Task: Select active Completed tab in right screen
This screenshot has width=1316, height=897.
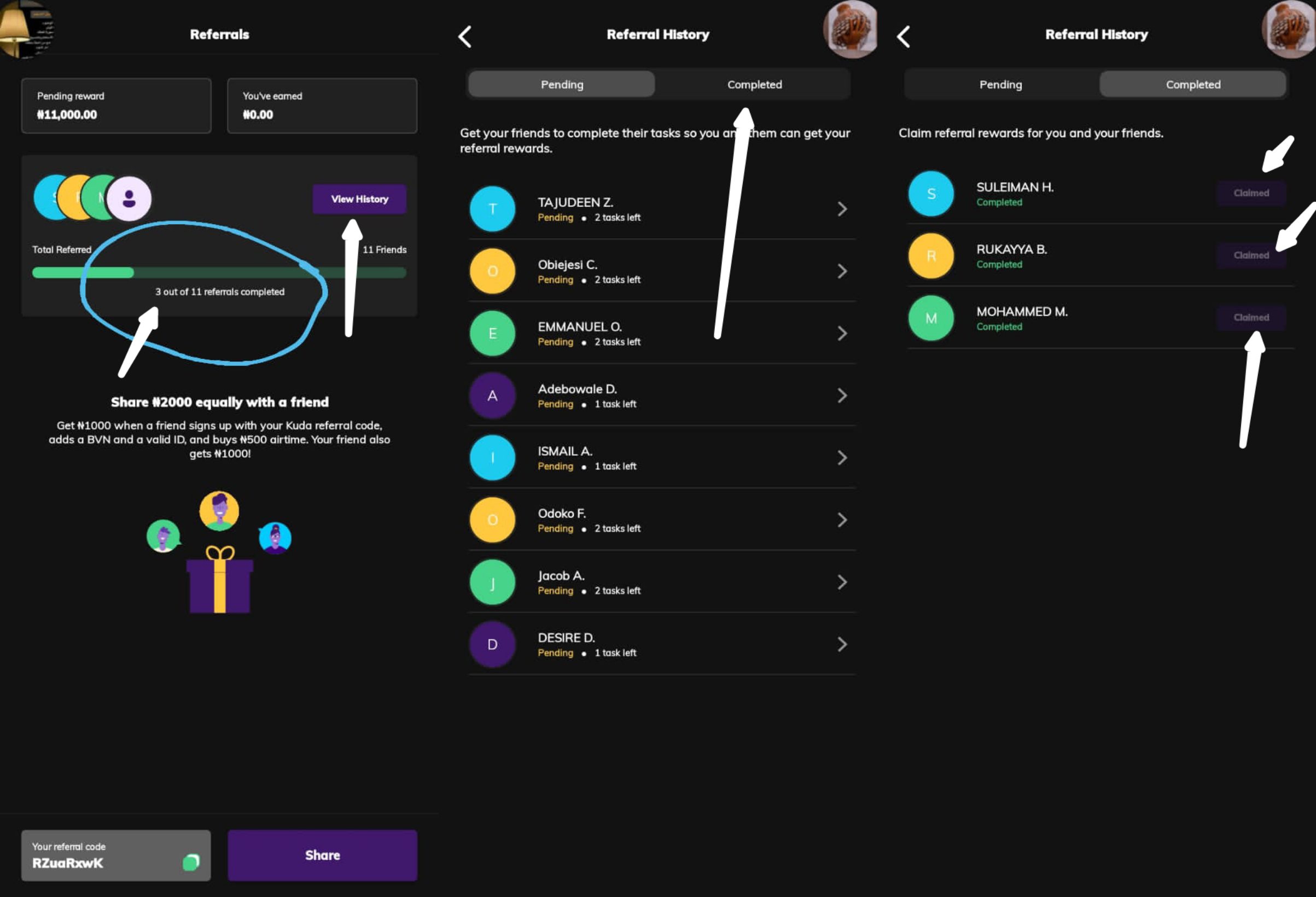Action: pos(1192,84)
